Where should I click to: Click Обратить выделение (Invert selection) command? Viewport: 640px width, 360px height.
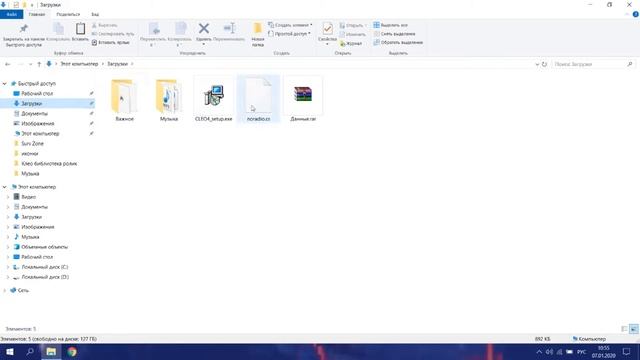tap(398, 42)
